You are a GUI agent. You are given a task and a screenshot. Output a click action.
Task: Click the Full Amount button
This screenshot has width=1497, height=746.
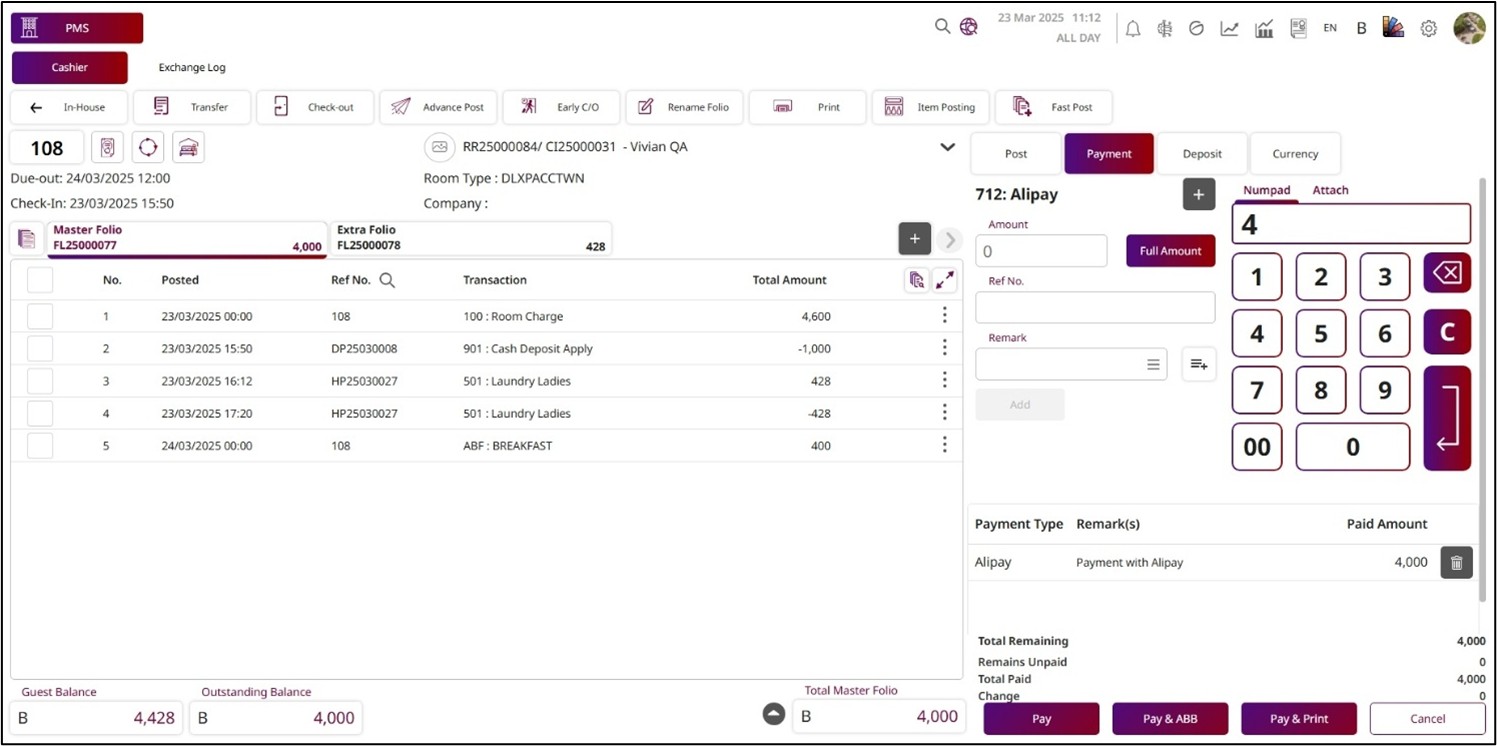(1170, 251)
